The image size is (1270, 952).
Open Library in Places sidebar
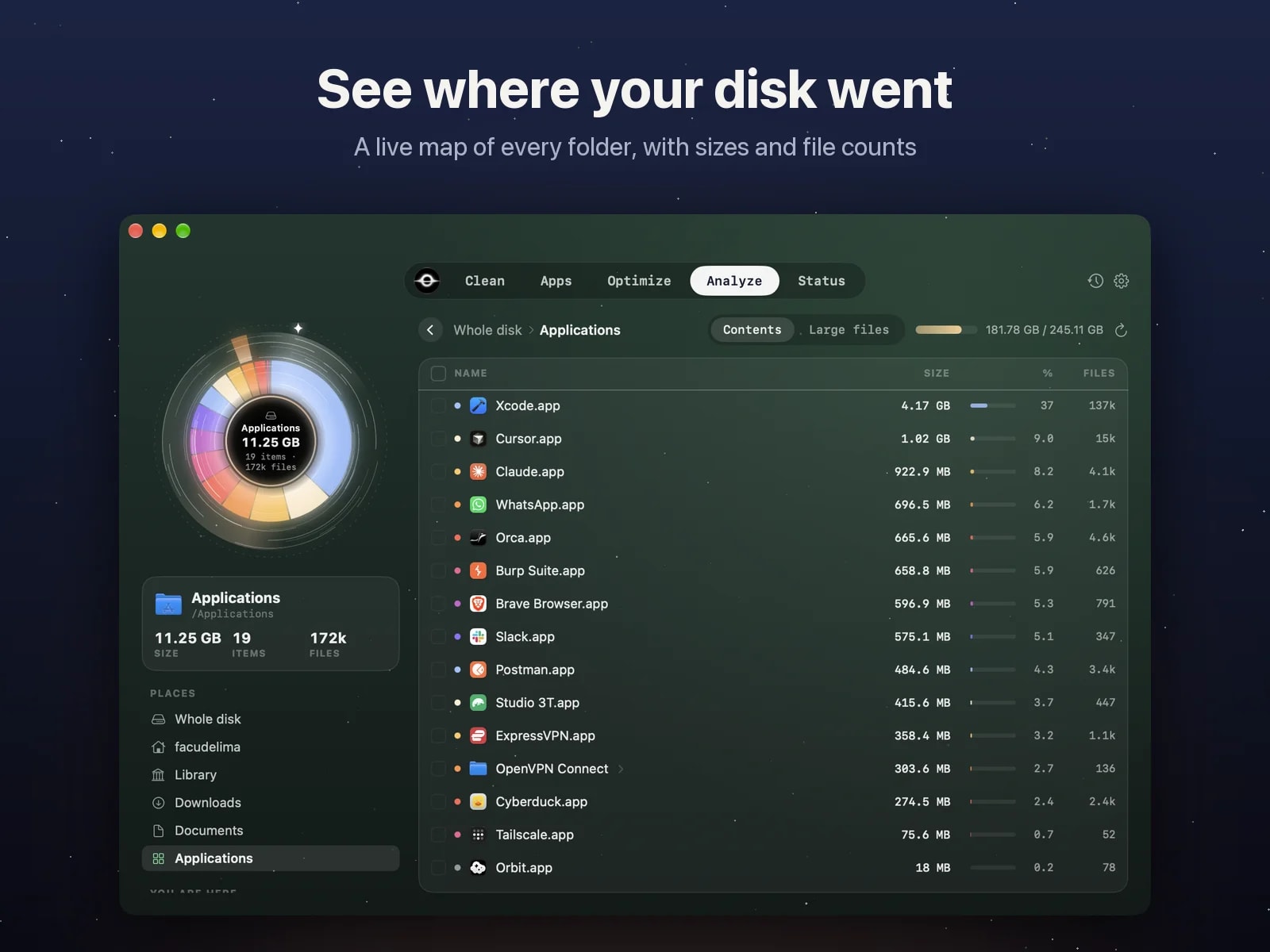point(271,775)
